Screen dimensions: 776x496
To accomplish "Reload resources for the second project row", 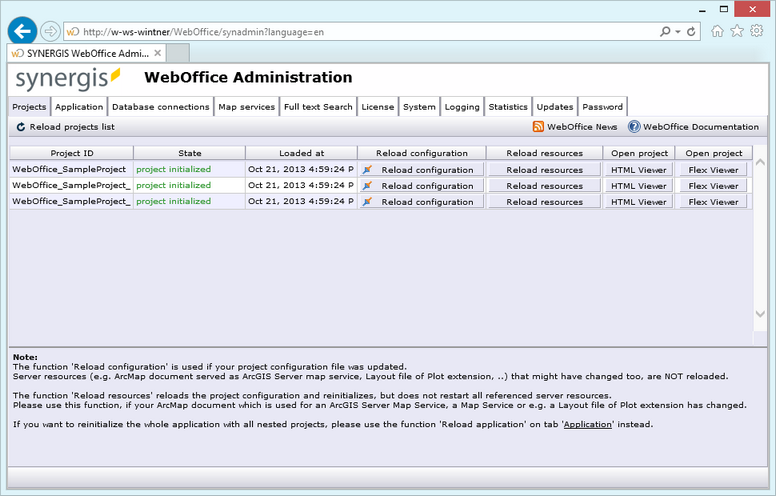I will coord(544,186).
